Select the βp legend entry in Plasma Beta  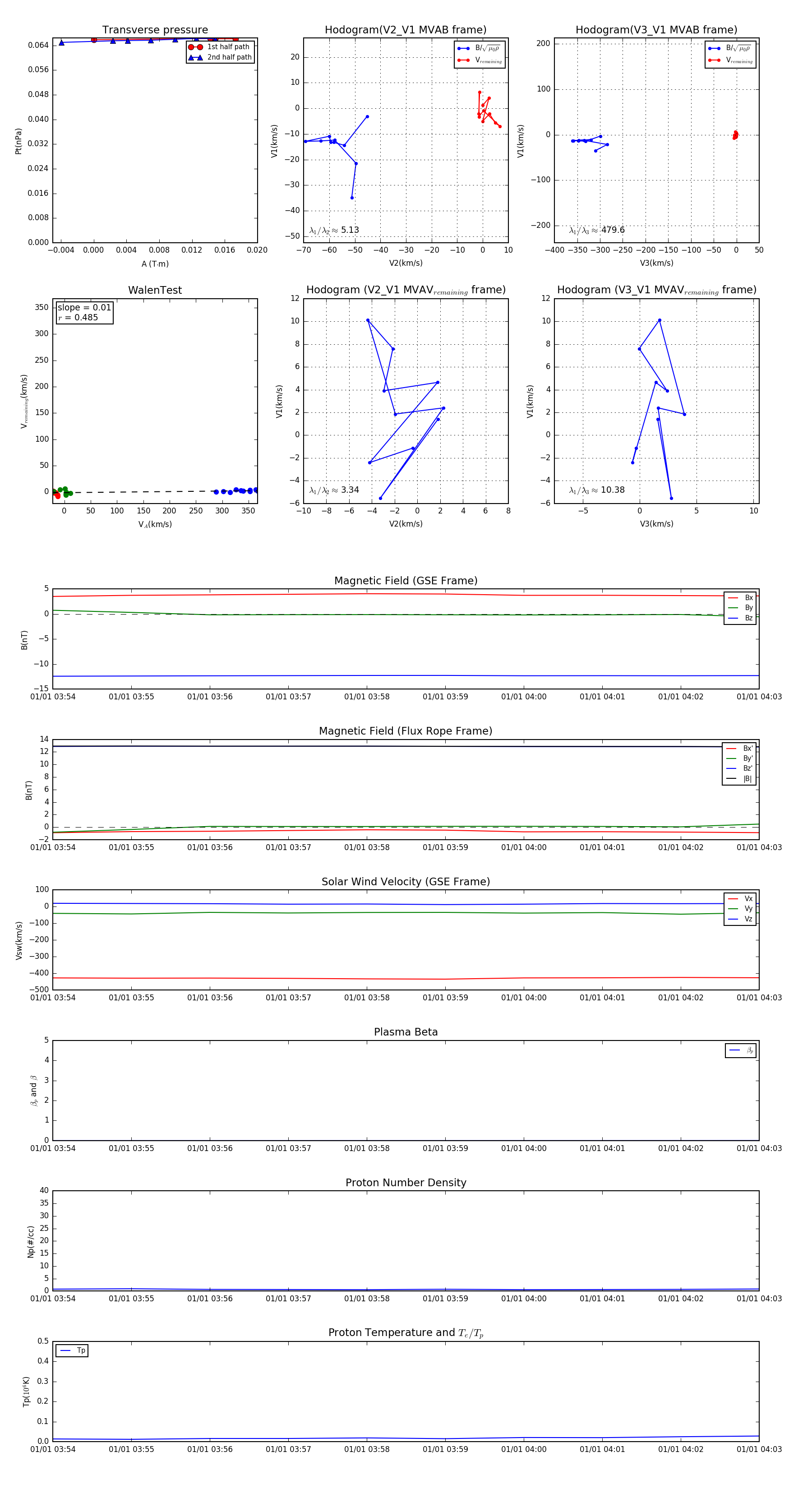coord(741,1050)
